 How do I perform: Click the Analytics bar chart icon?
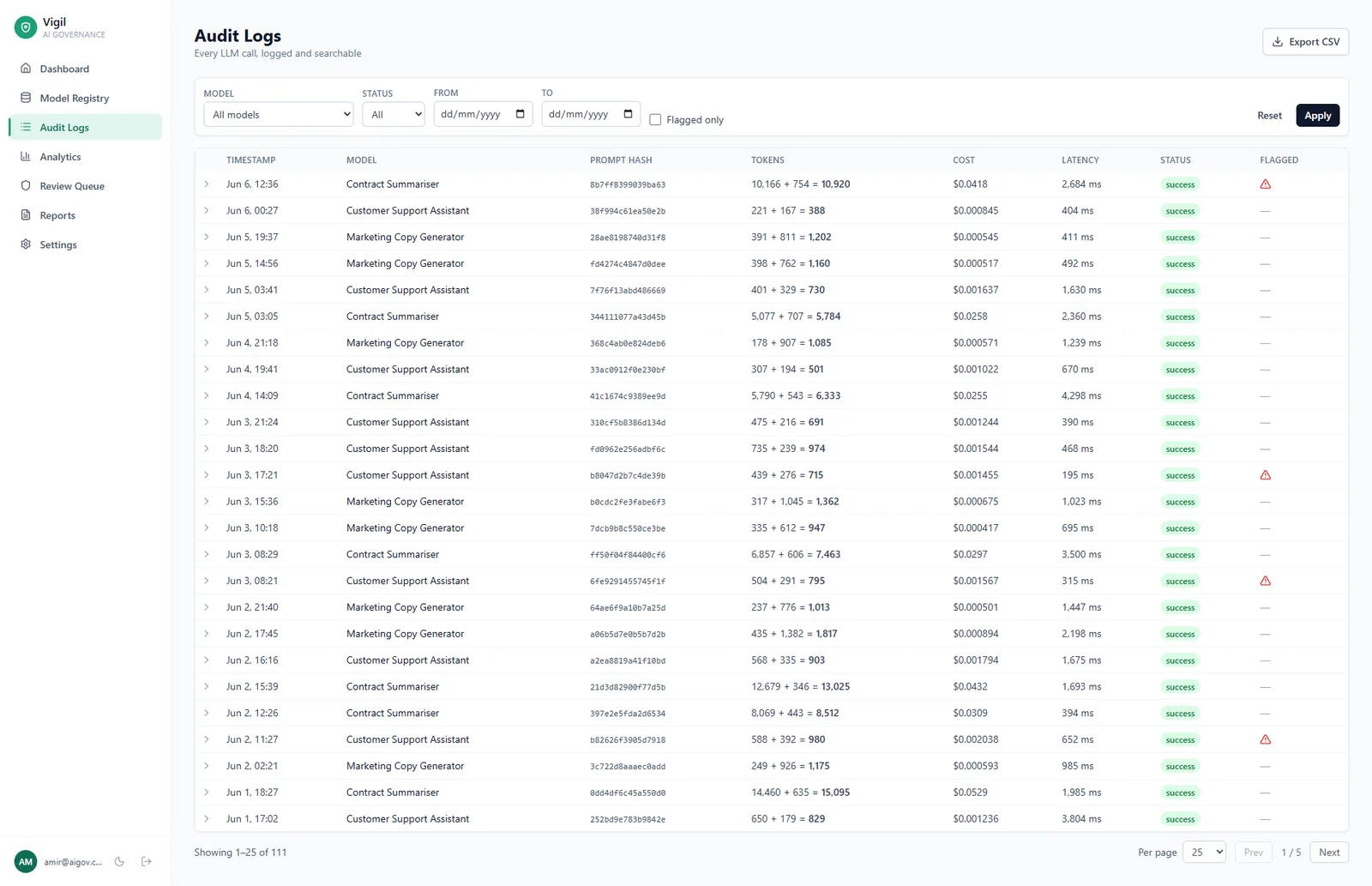click(26, 156)
